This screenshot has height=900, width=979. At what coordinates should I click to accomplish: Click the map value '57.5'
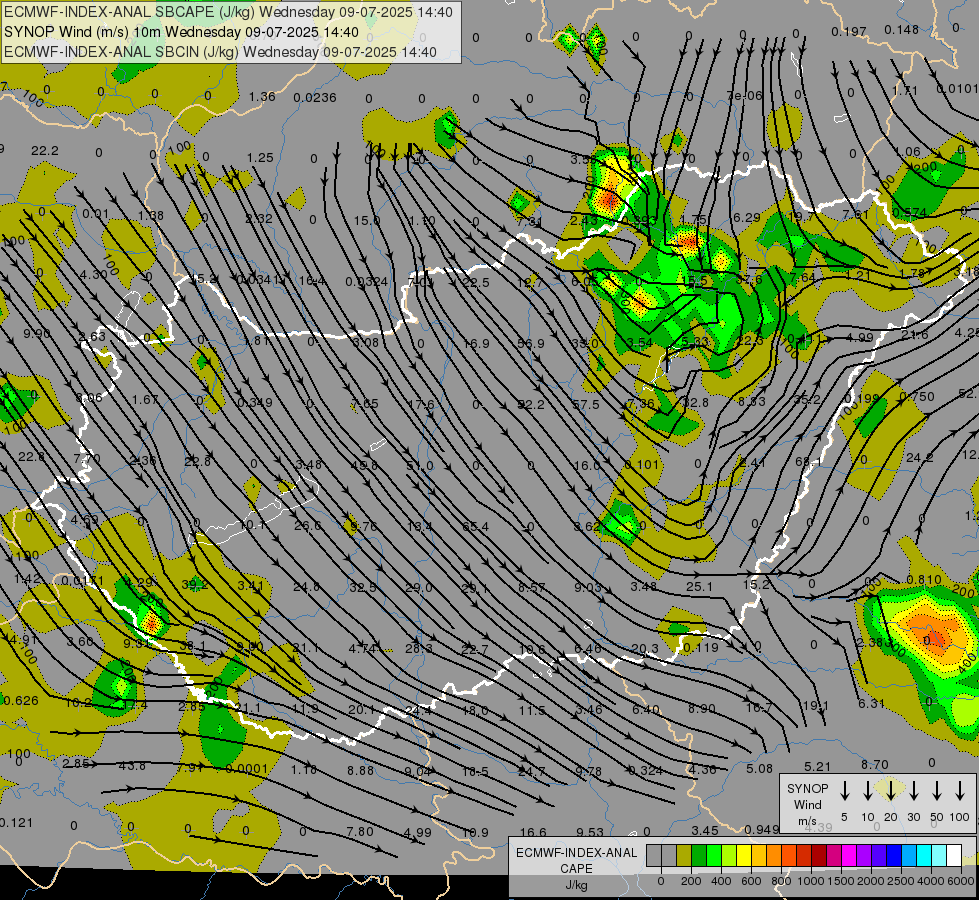(586, 405)
